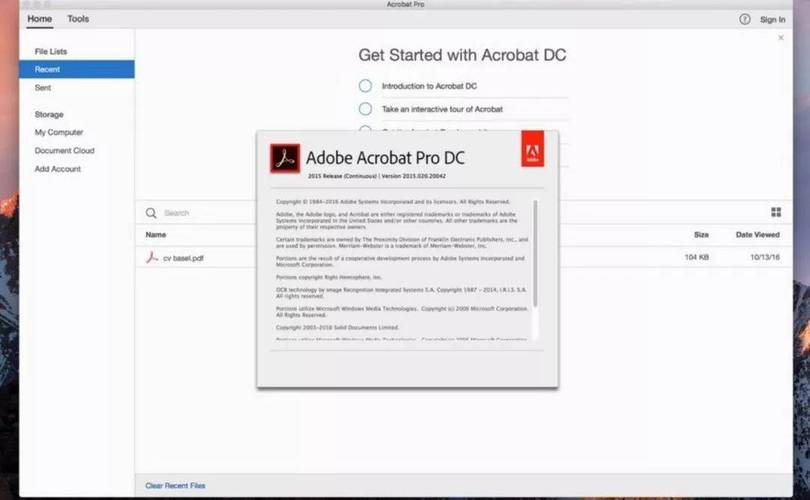Select the Introduction to Acrobat DC circle
Screen dimensions: 810x500
pyautogui.click(x=365, y=86)
